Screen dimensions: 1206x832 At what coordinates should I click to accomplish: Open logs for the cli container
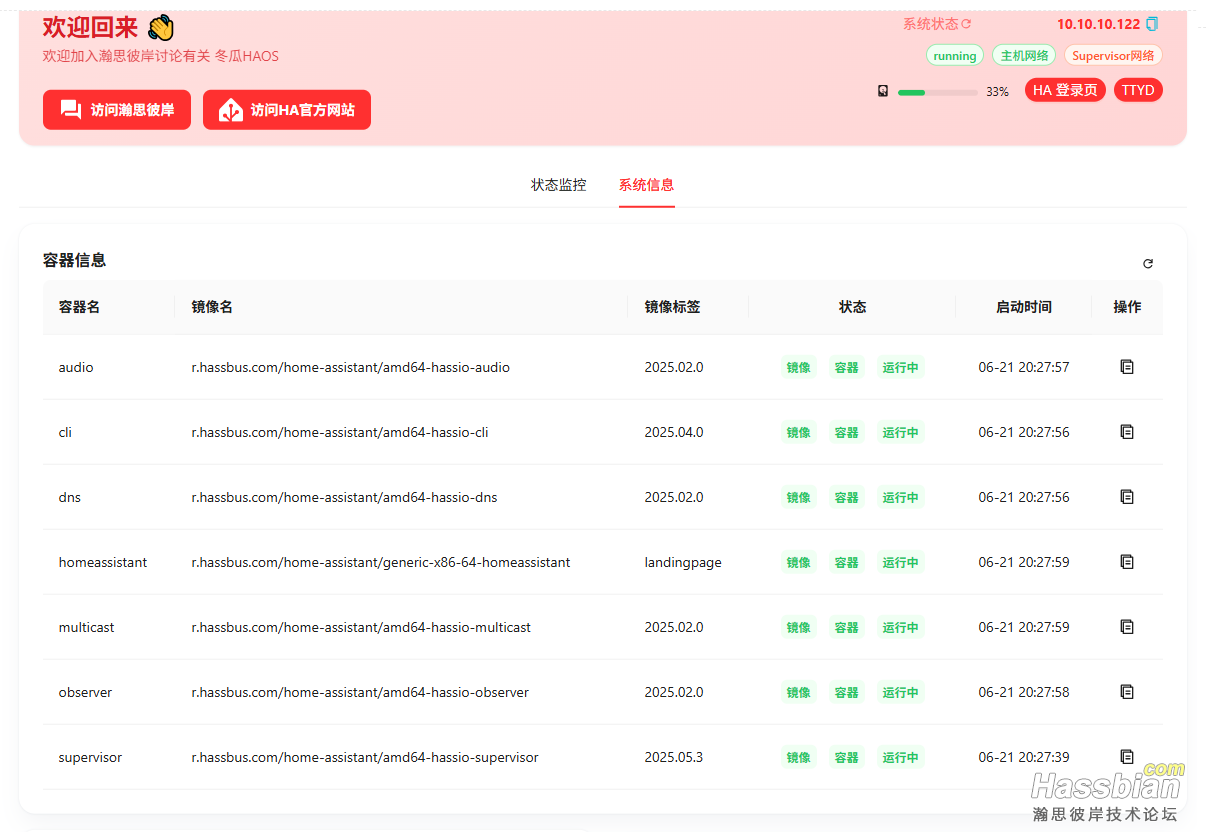click(1127, 432)
